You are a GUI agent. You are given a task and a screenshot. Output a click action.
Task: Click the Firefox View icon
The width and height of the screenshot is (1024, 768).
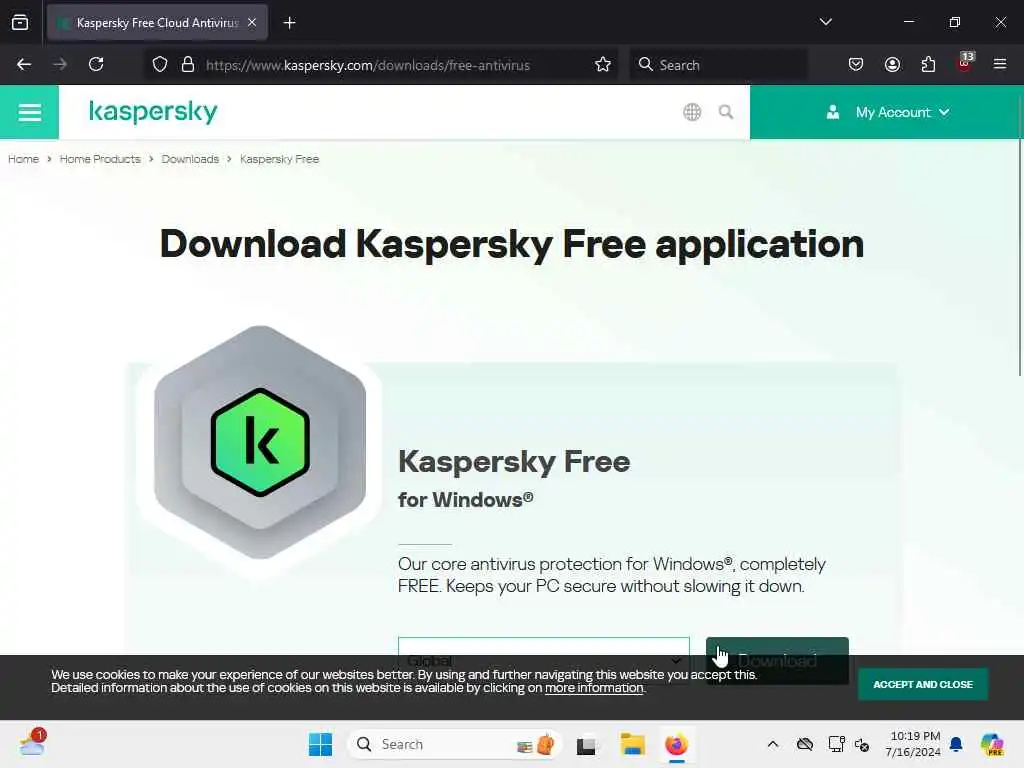20,22
